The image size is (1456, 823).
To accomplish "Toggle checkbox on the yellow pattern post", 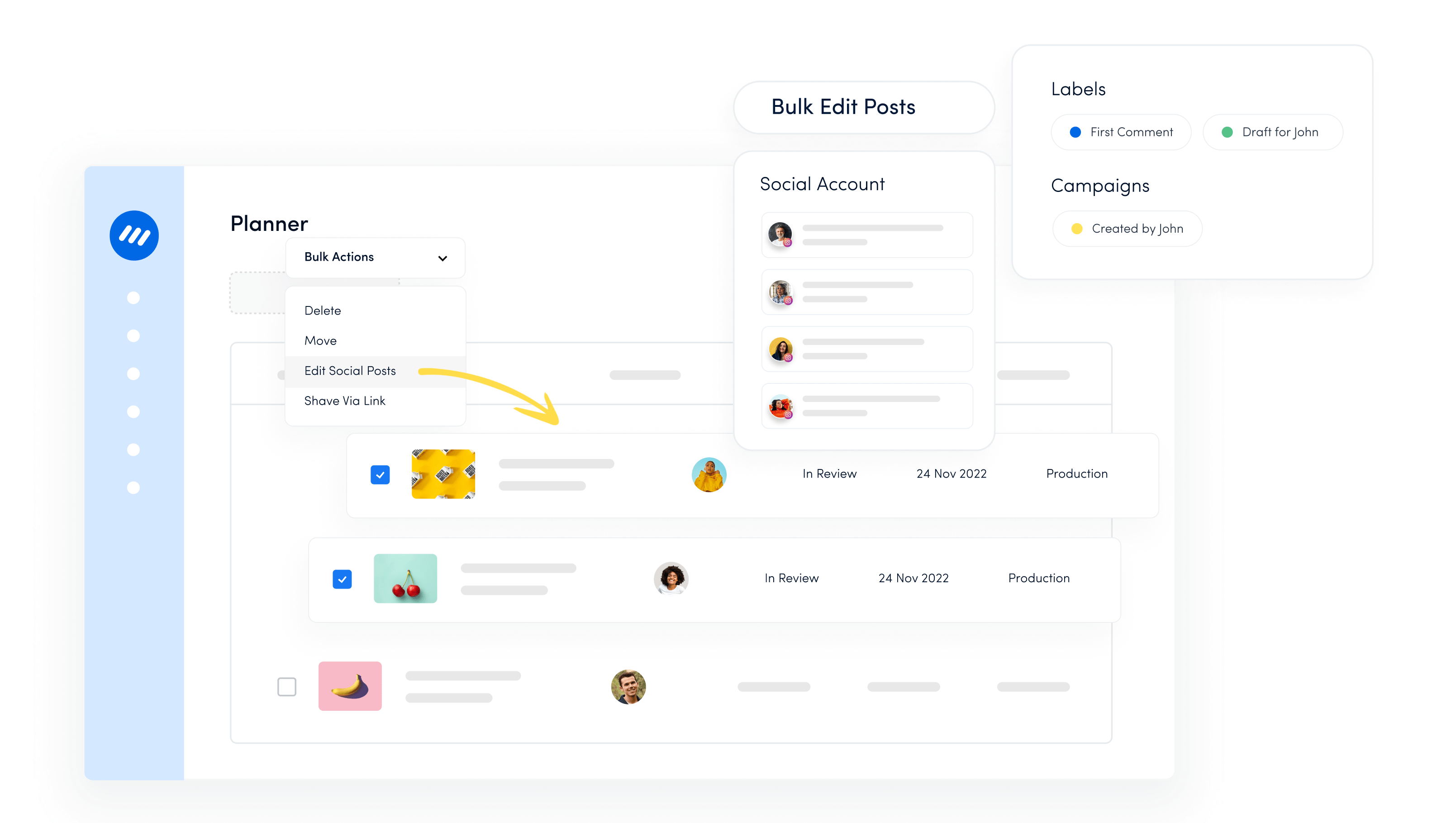I will click(379, 473).
